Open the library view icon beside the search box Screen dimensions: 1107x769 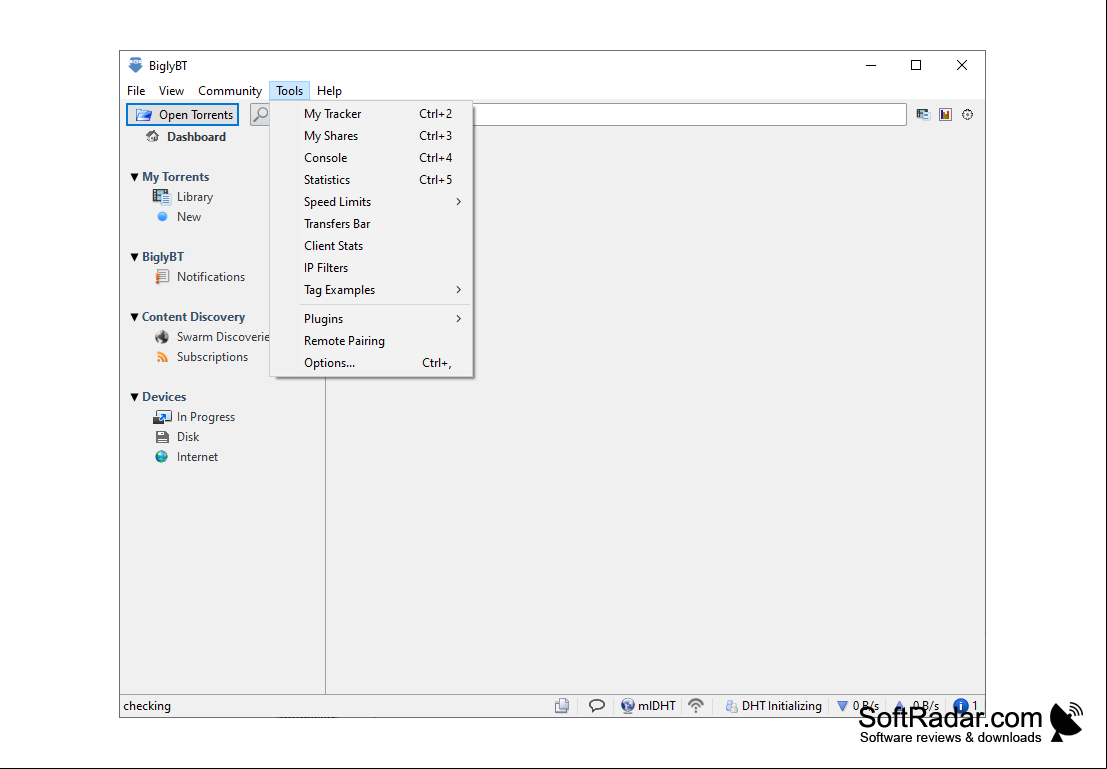923,114
